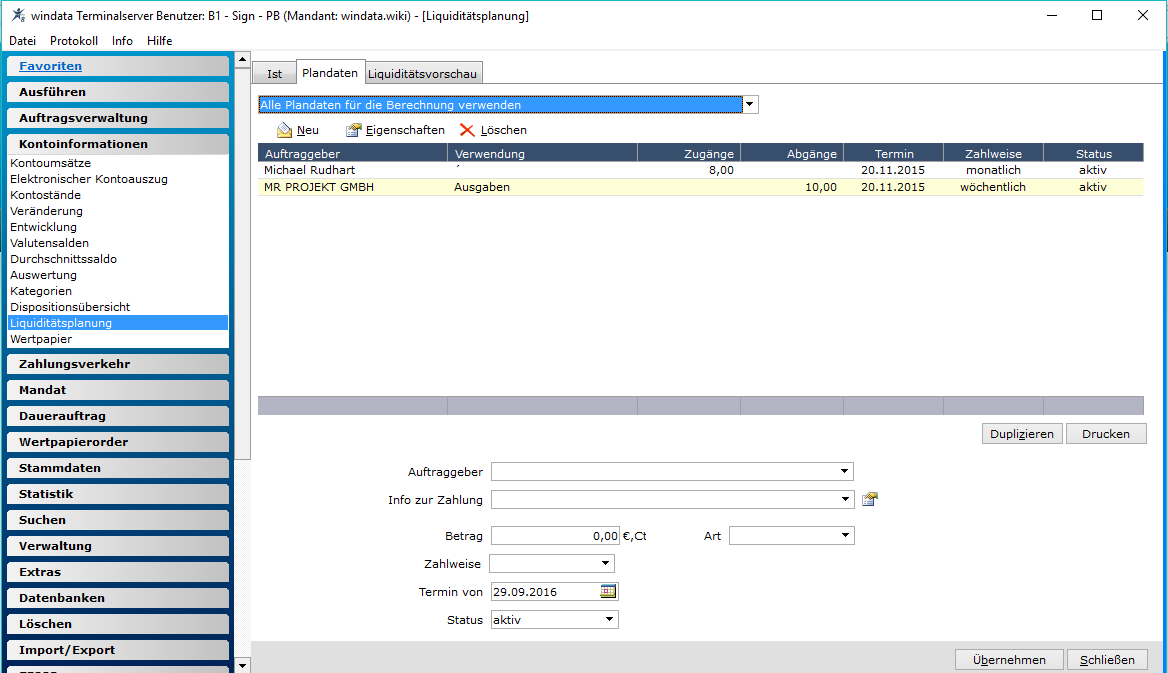Open Elektronischer Kontoauszug in the sidebar
Image resolution: width=1168 pixels, height=673 pixels.
tap(89, 179)
